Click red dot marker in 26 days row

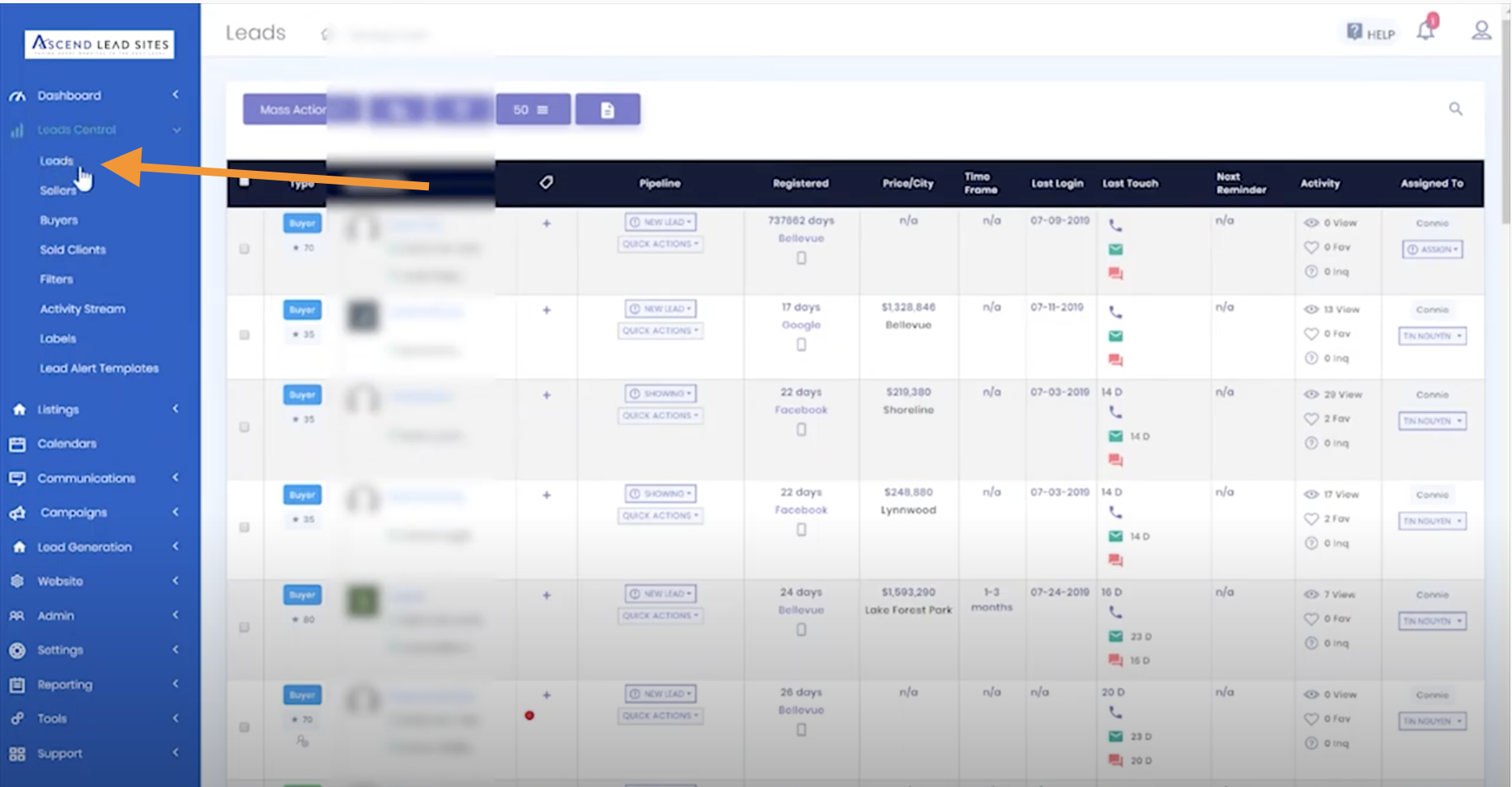tap(529, 716)
